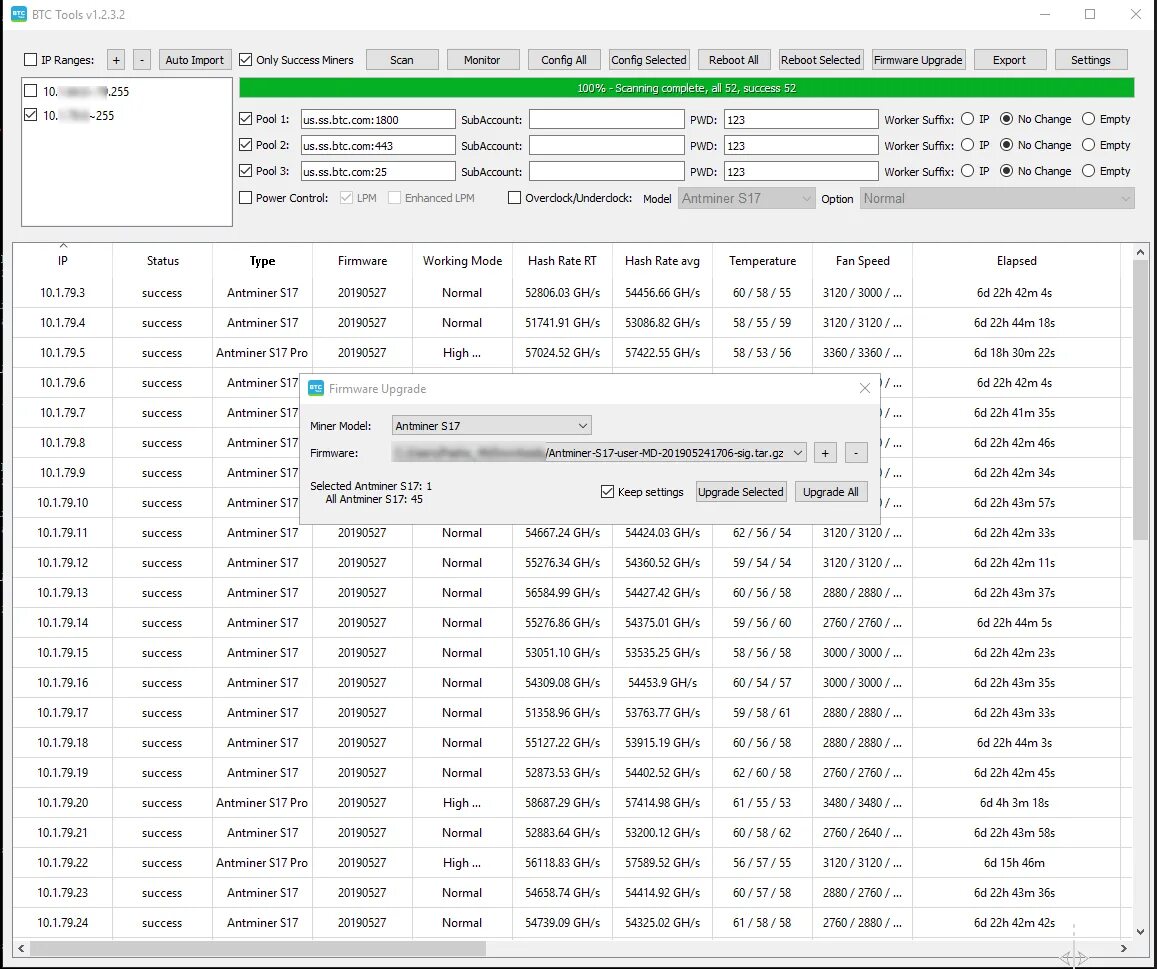This screenshot has width=1157, height=969.
Task: Click the Firmware Upgrade dialog app icon
Action: (316, 388)
